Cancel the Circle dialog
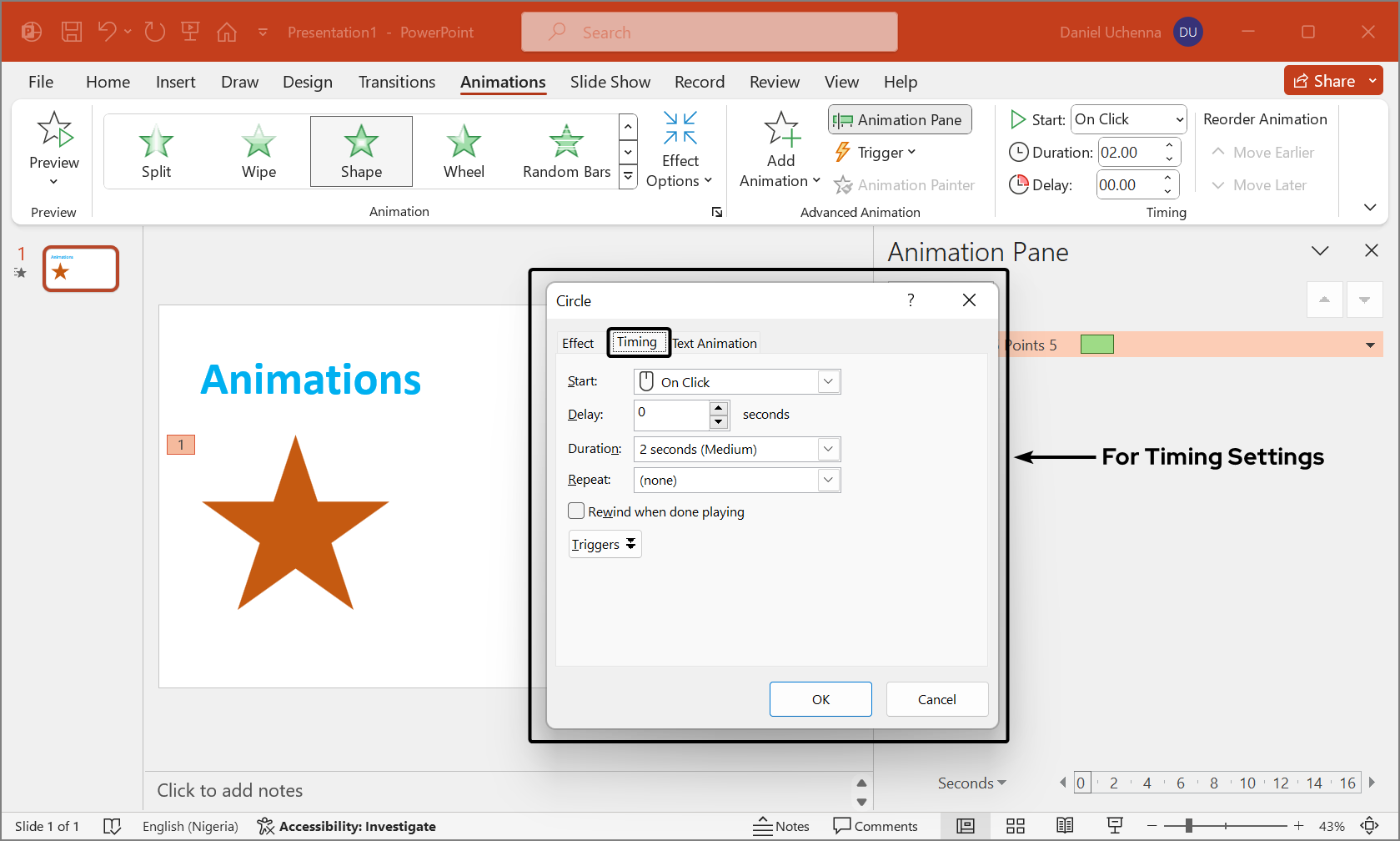The height and width of the screenshot is (841, 1400). pos(936,699)
